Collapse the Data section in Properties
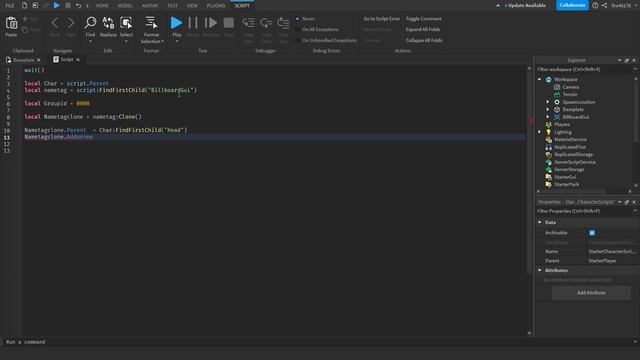 click(540, 222)
